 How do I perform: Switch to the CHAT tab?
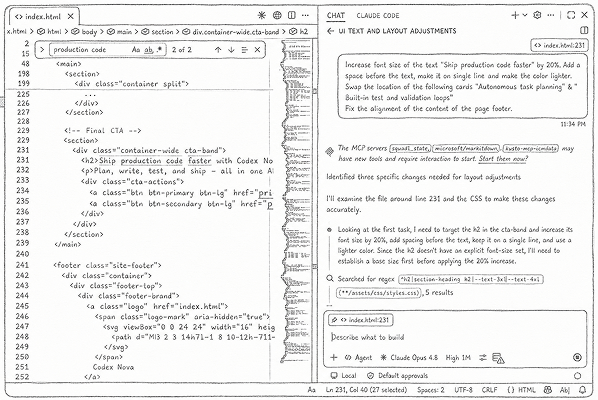(x=336, y=15)
